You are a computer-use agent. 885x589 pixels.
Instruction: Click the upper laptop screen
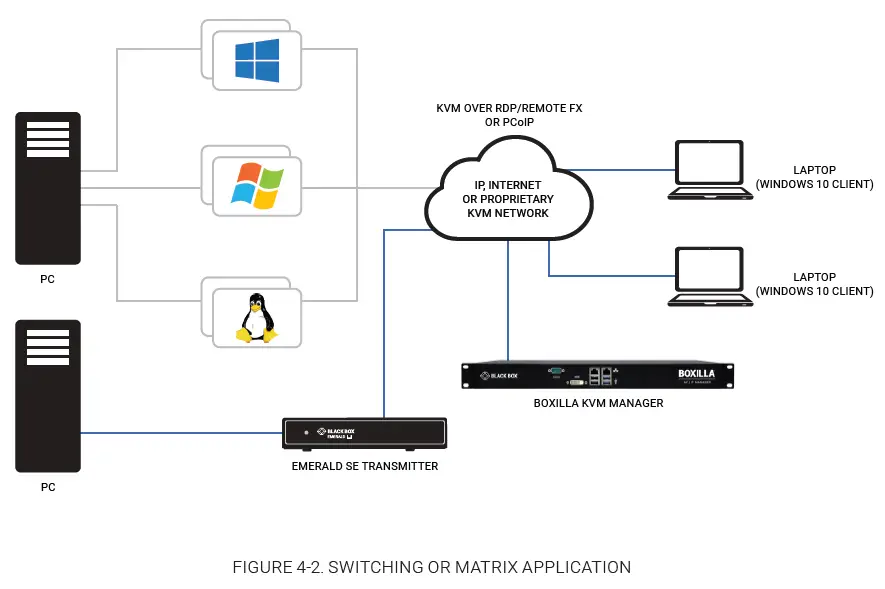coord(709,162)
